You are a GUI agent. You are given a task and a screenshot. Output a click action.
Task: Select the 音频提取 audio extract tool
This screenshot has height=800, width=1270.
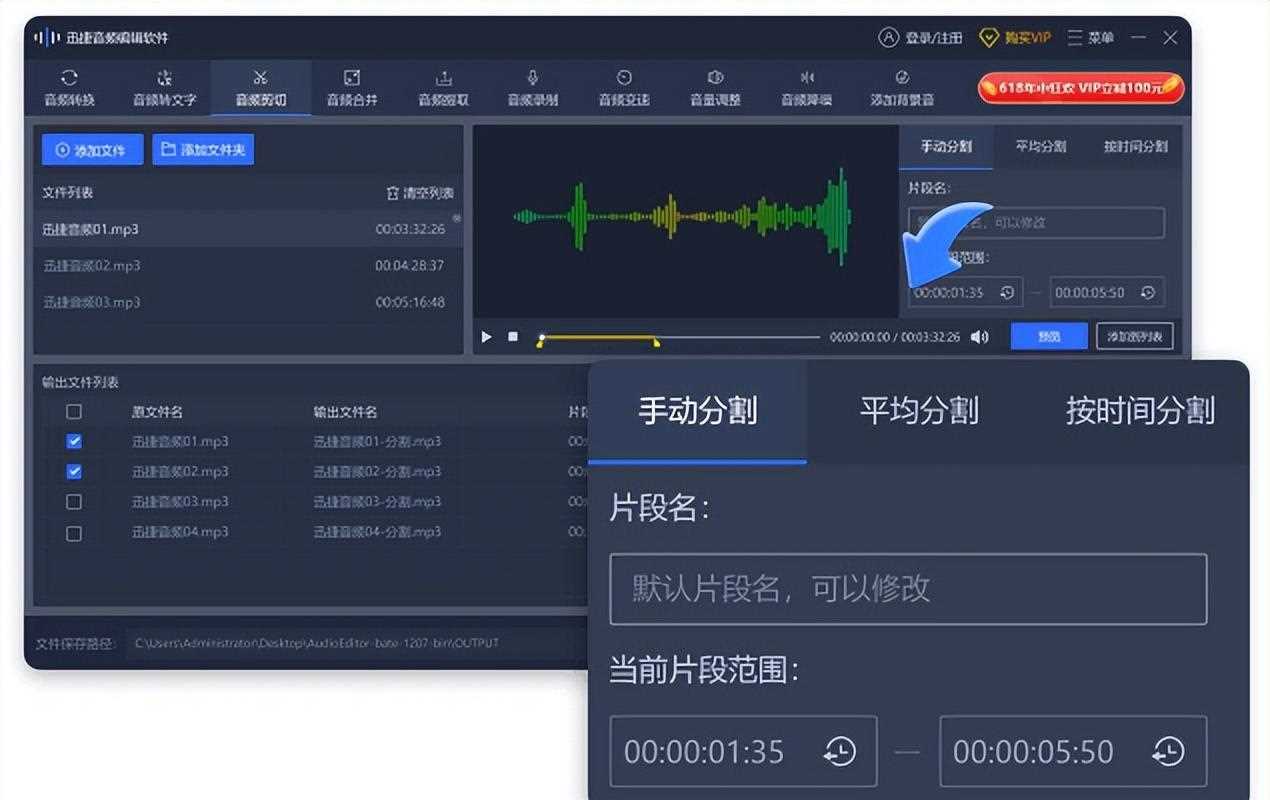tap(443, 88)
